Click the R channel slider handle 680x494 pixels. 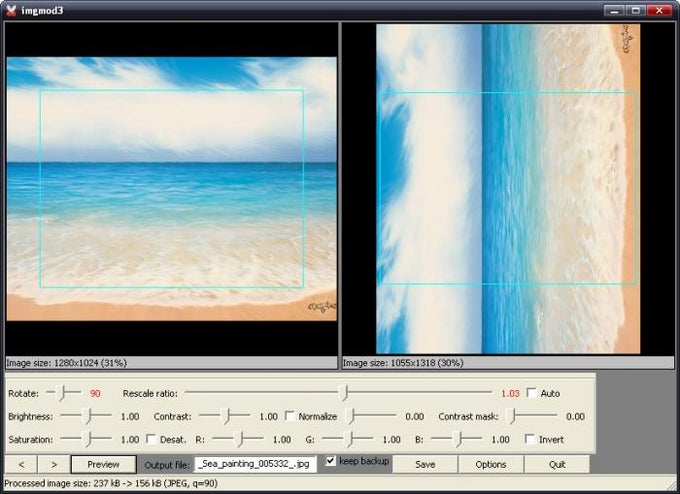(240, 439)
